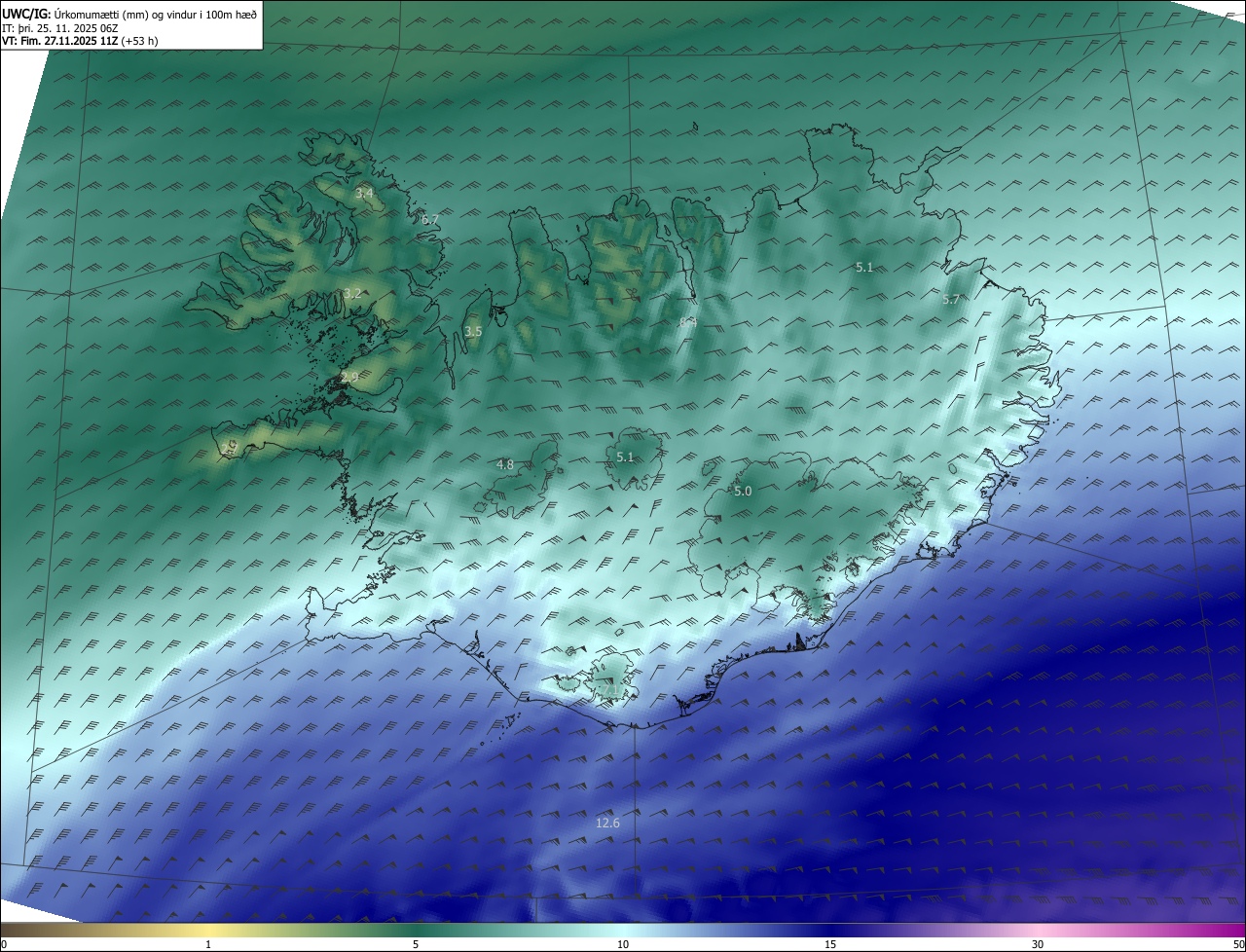The height and width of the screenshot is (952, 1246).
Task: Select the 12.6 value over the ocean
Action: click(607, 824)
